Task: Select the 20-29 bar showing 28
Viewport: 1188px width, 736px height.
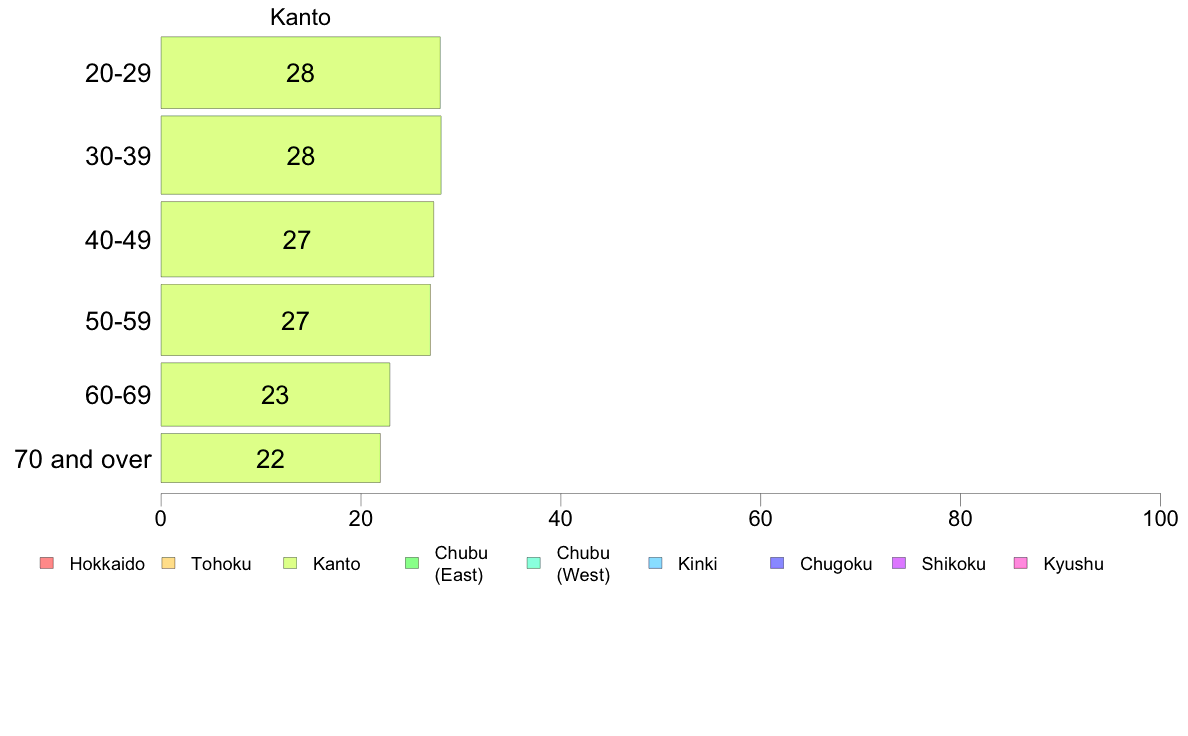Action: tap(301, 73)
